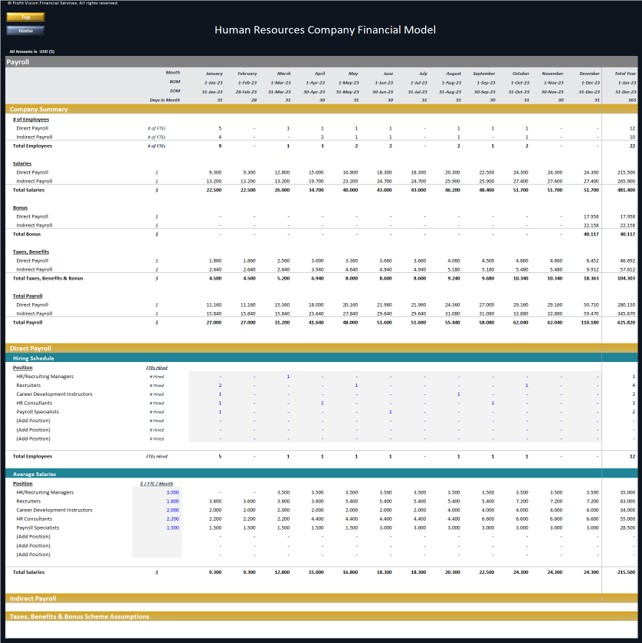The height and width of the screenshot is (643, 642).
Task: Edit the HR Consultants average salary input
Action: pos(157,519)
